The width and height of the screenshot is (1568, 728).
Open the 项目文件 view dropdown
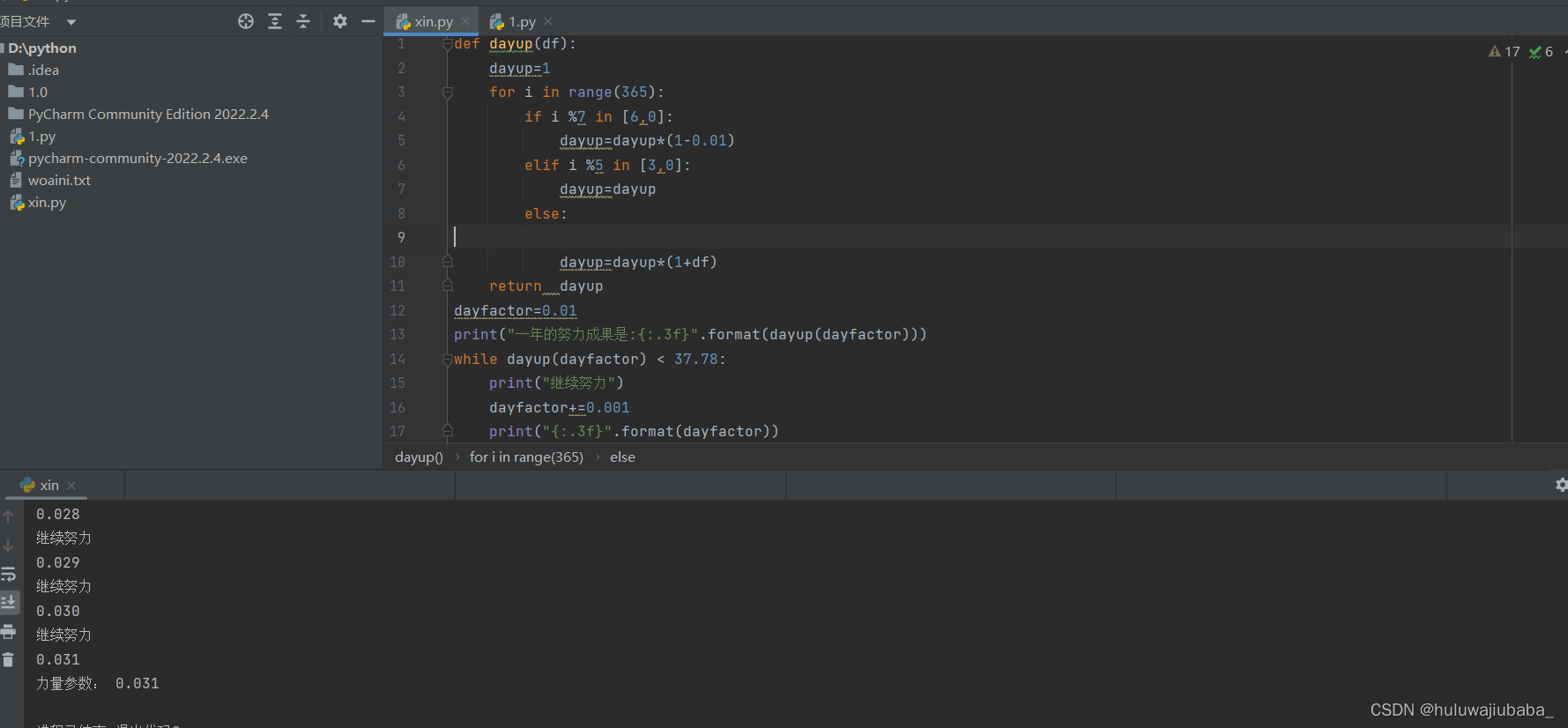(x=71, y=22)
